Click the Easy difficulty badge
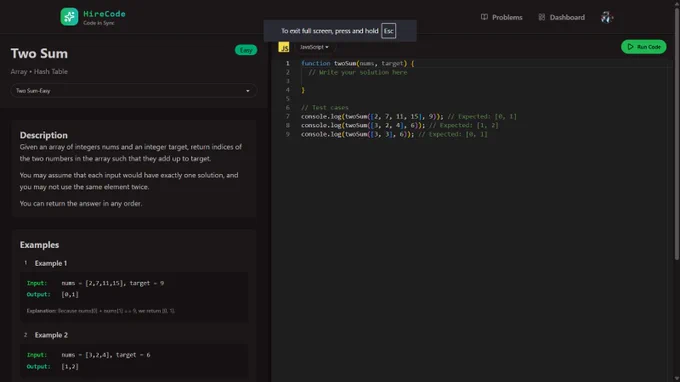This screenshot has width=680, height=382. point(246,50)
